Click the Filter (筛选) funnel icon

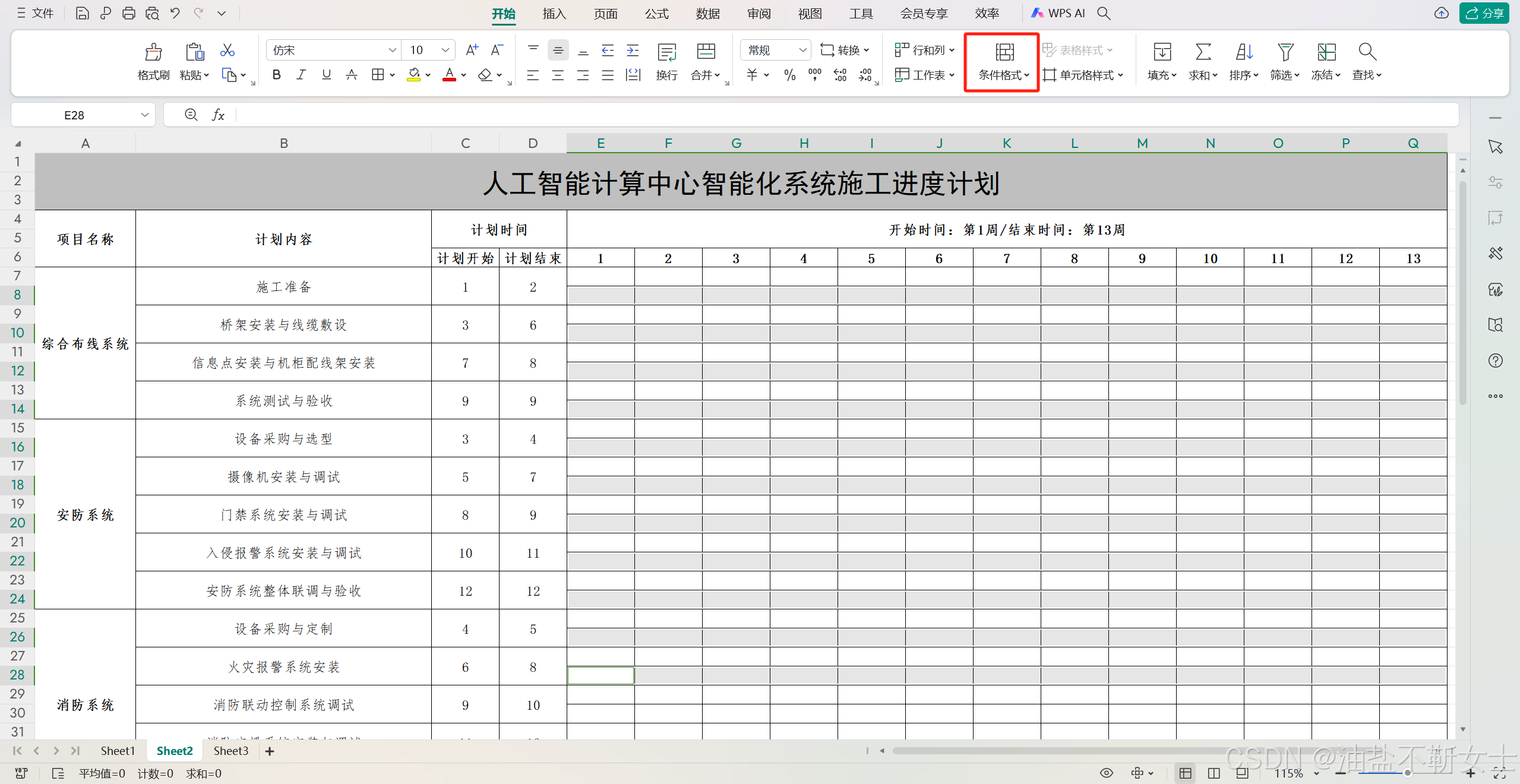pyautogui.click(x=1285, y=53)
